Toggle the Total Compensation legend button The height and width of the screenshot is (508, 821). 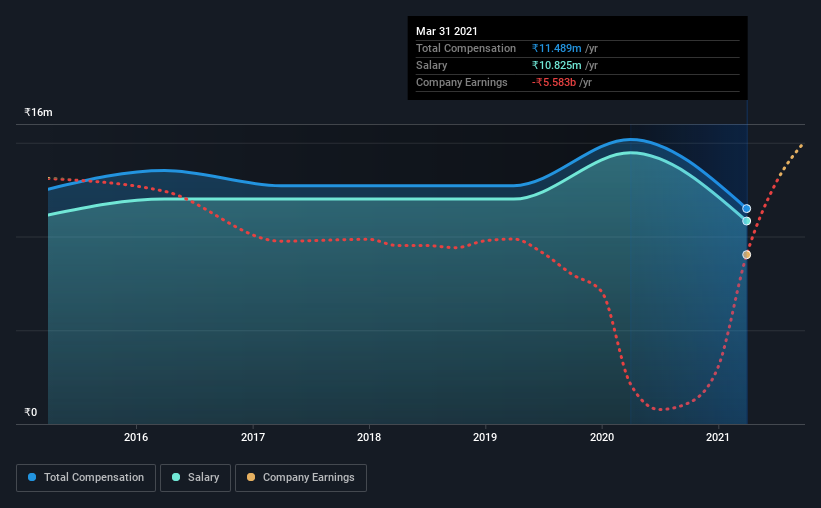coord(86,478)
